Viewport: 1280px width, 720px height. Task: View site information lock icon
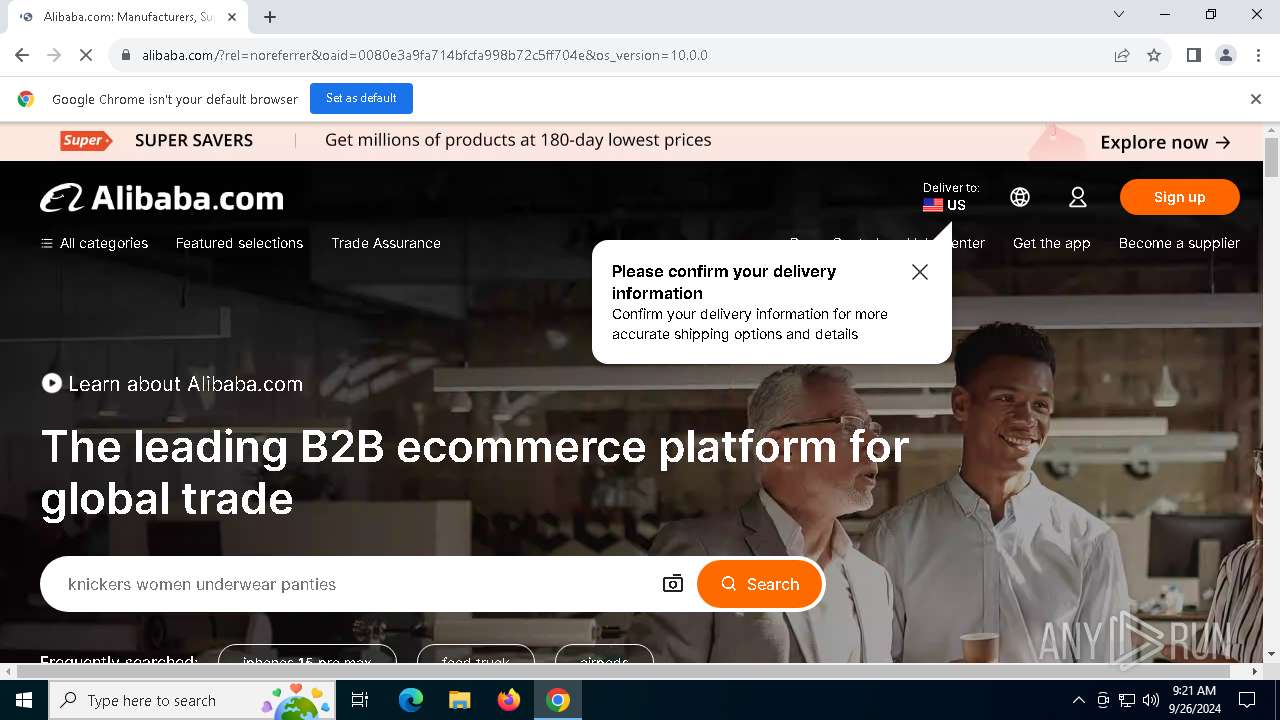126,55
